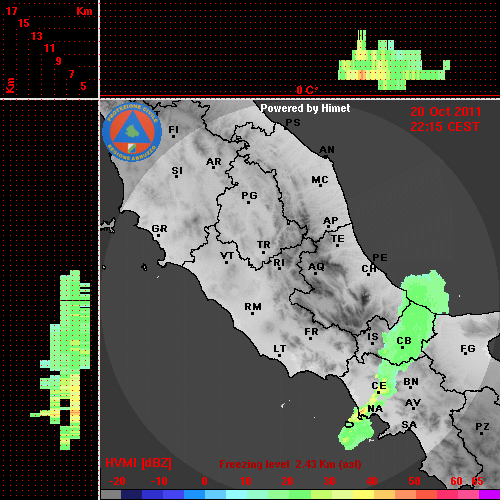Click the '10' dBZ scale value

(246, 481)
